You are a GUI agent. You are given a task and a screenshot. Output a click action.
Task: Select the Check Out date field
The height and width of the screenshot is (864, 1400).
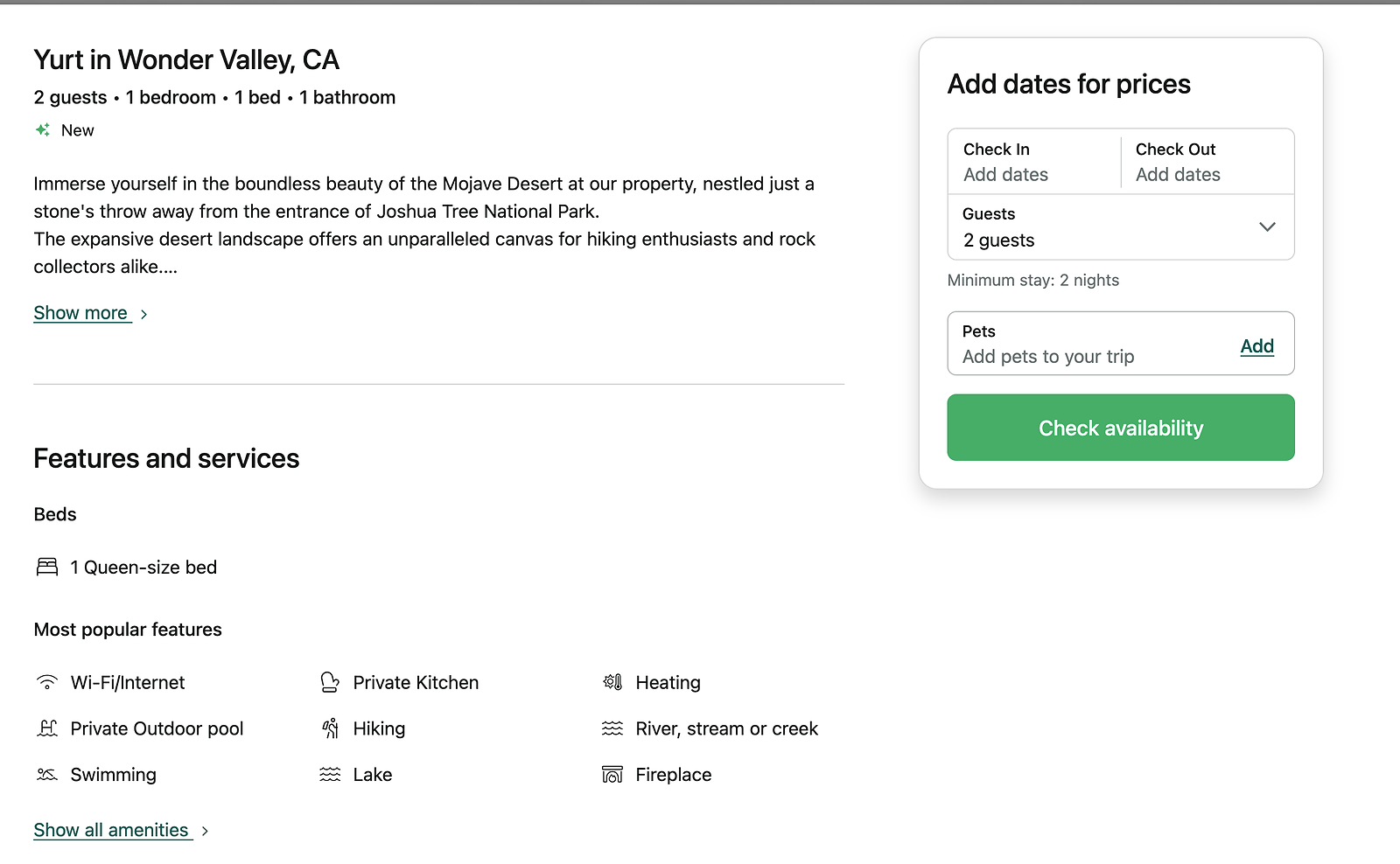pos(1207,162)
